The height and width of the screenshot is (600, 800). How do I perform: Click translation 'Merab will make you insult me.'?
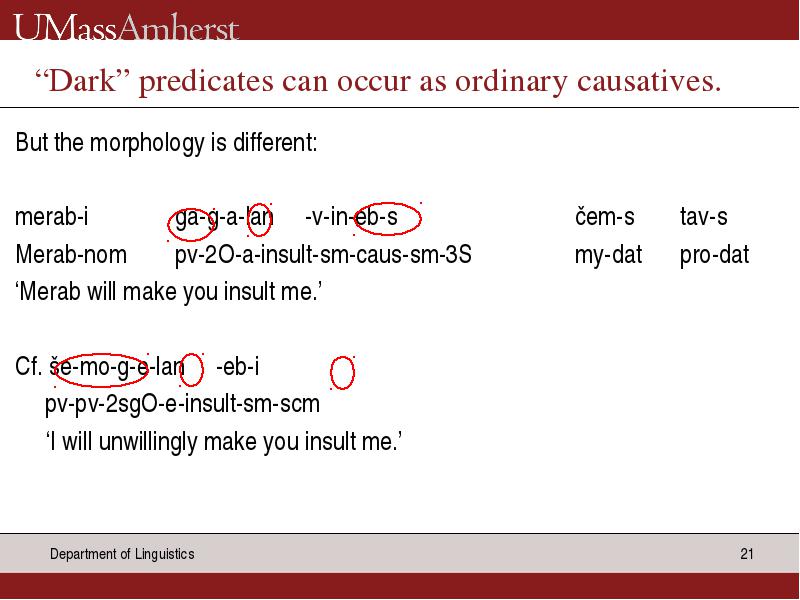click(169, 292)
